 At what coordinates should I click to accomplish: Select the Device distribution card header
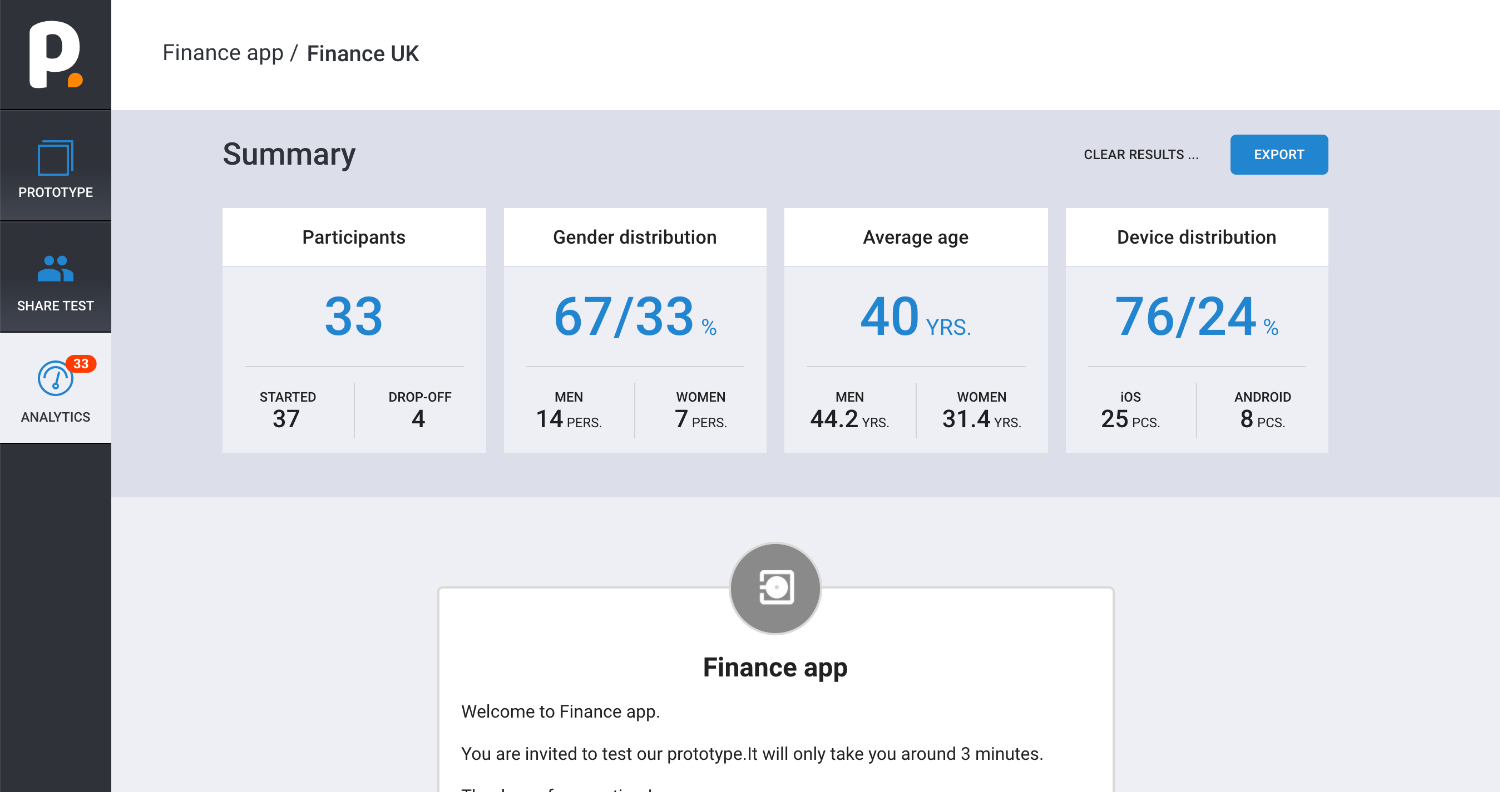[1197, 237]
